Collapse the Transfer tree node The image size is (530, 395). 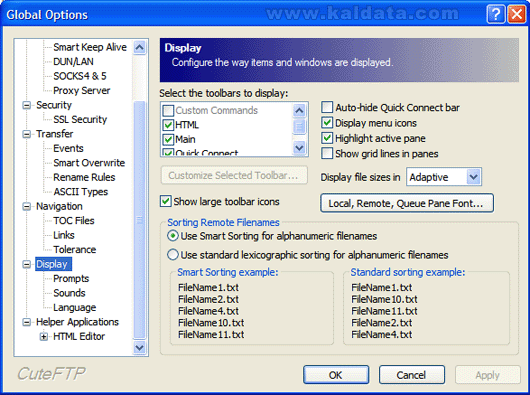[26, 134]
